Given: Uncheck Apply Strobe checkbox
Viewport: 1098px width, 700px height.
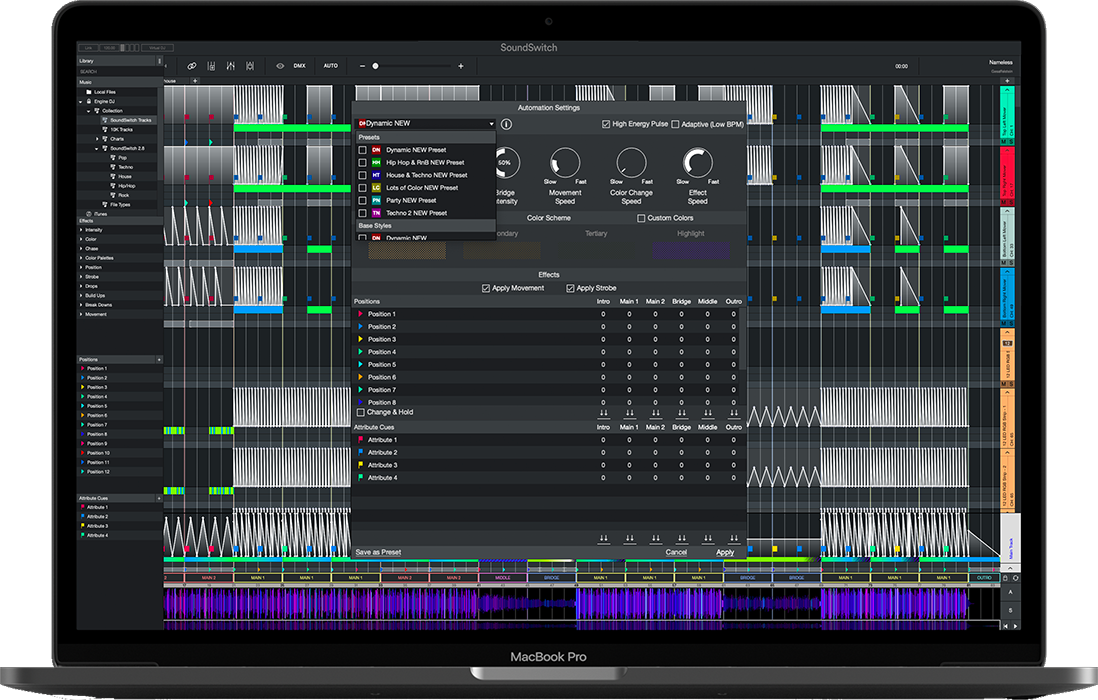Looking at the screenshot, I should pyautogui.click(x=570, y=288).
